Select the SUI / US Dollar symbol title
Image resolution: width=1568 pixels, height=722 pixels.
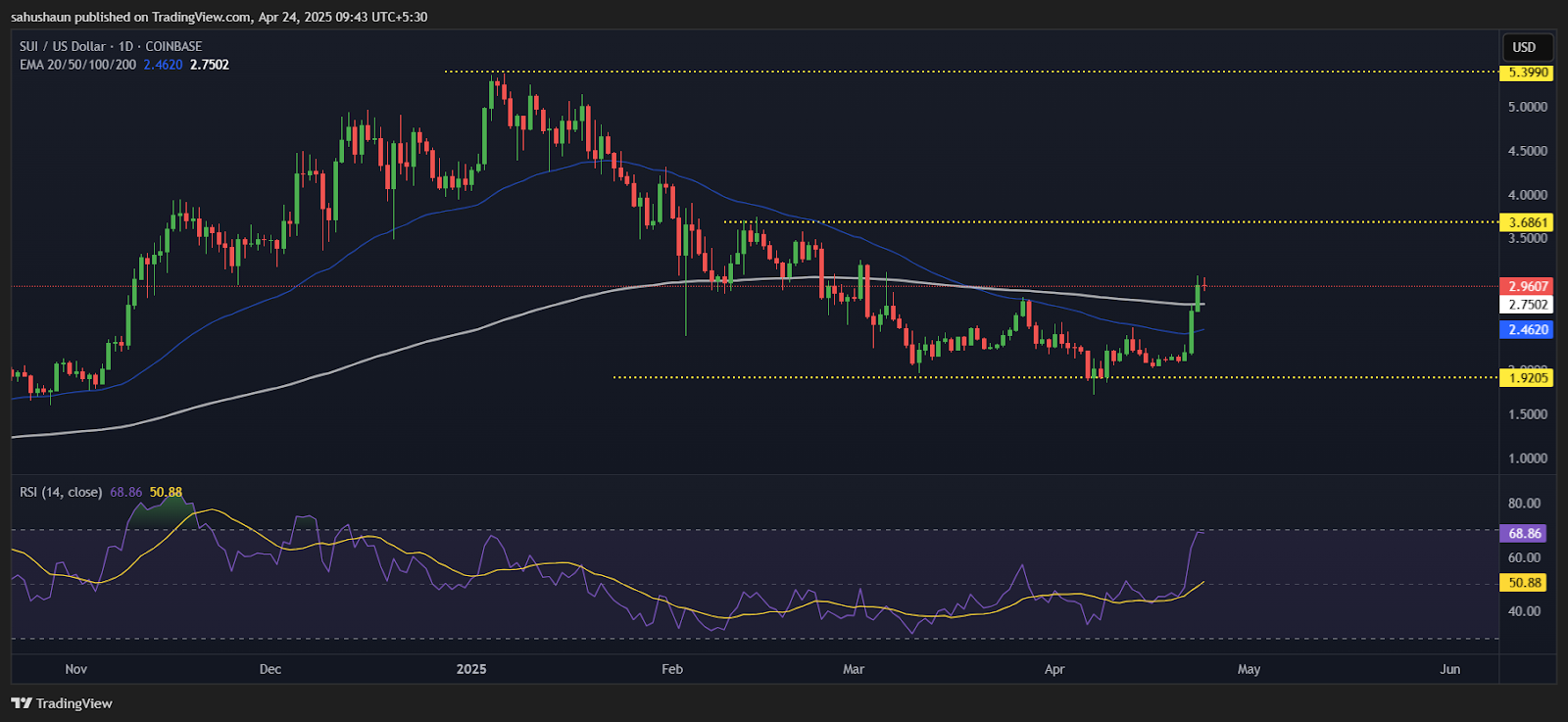(111, 46)
